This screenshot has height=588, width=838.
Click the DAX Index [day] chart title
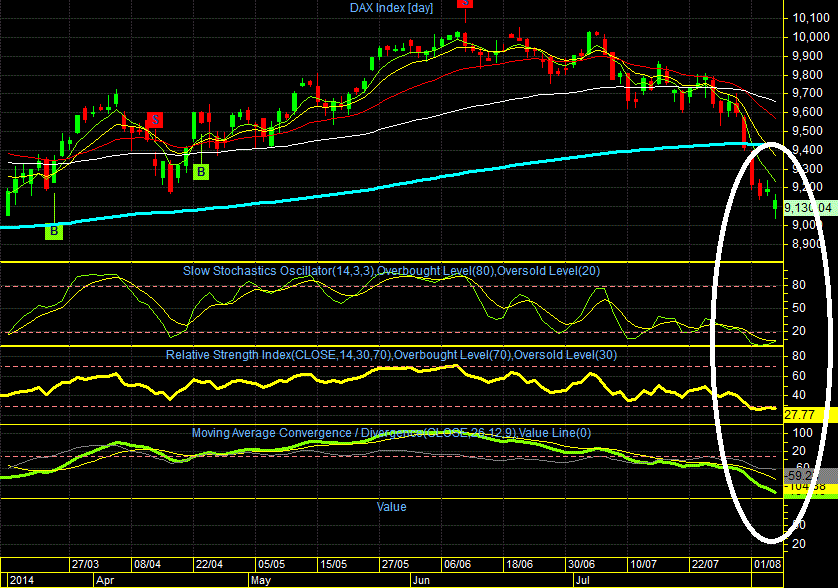pyautogui.click(x=391, y=8)
